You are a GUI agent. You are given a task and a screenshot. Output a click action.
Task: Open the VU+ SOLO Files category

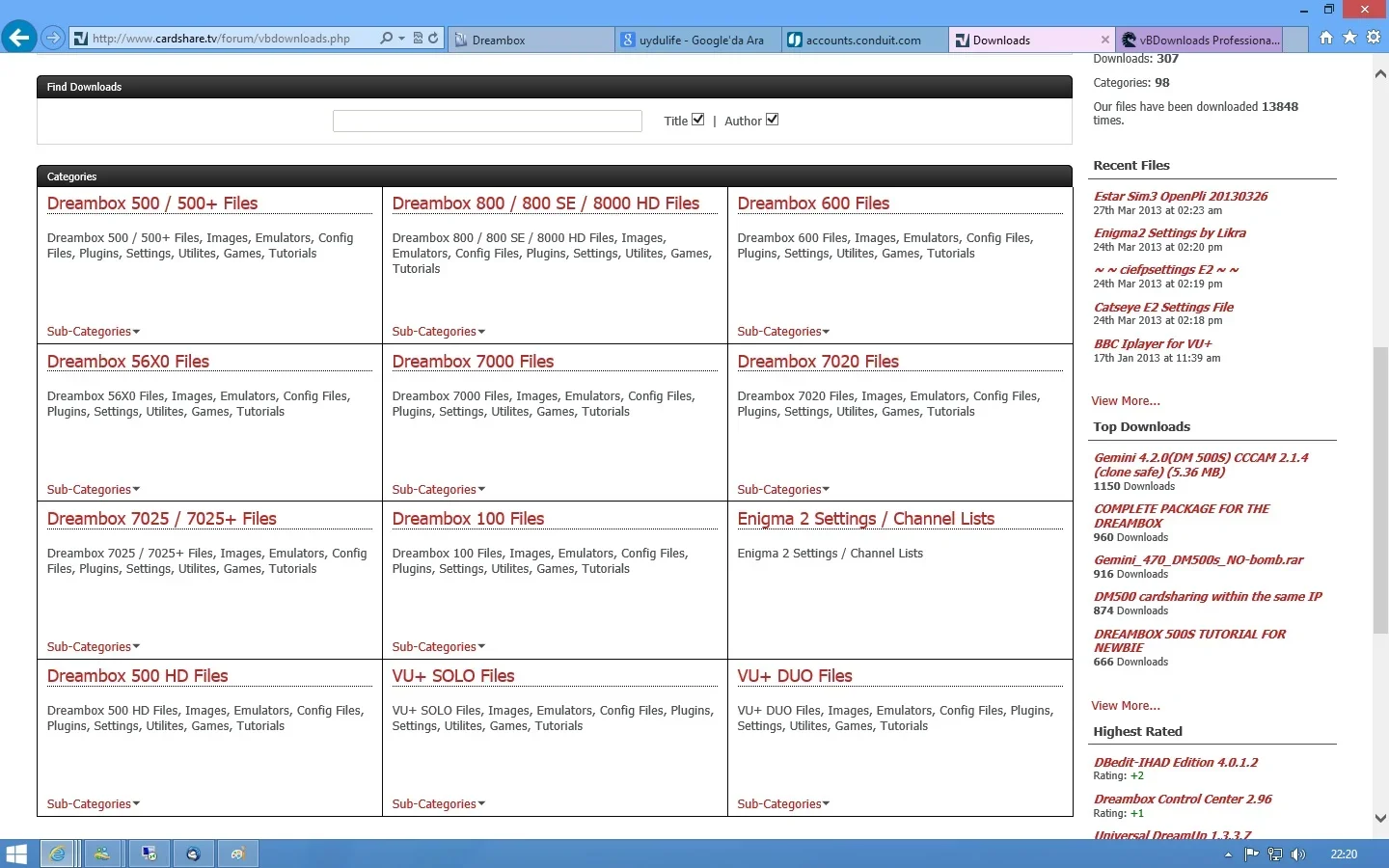pyautogui.click(x=453, y=676)
